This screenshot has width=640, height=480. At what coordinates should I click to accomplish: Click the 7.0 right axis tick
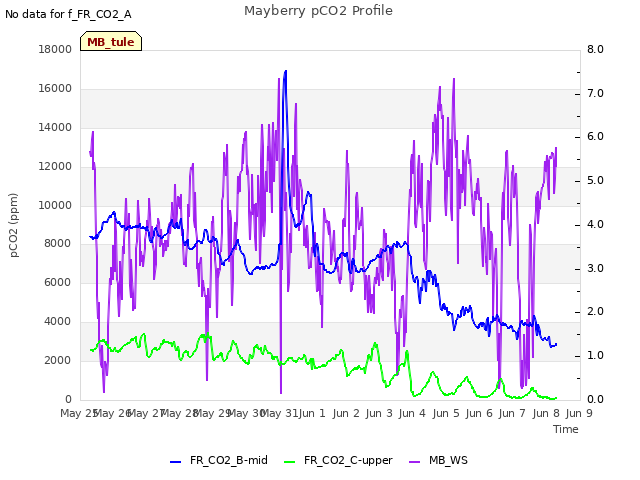pos(596,93)
